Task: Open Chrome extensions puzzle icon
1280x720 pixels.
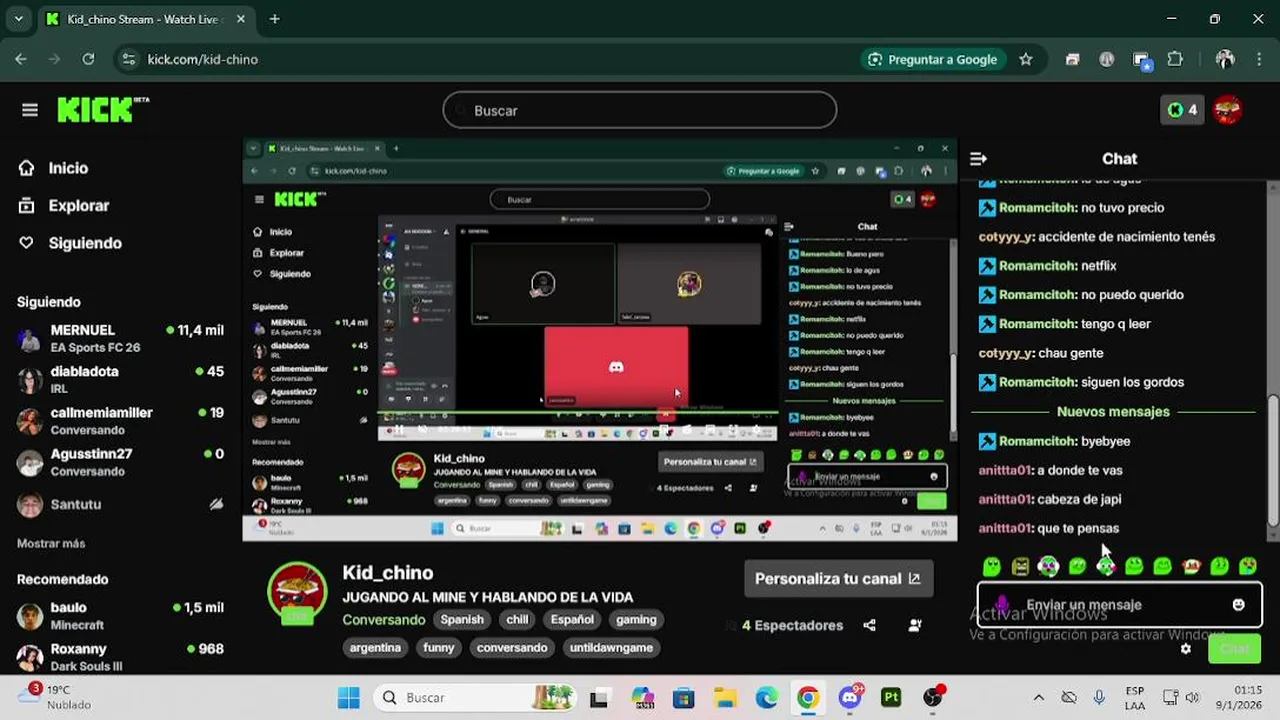Action: [1175, 59]
